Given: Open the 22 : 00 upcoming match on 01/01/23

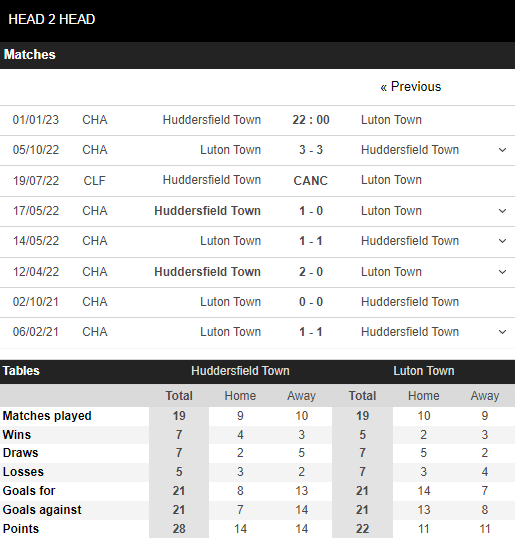Looking at the screenshot, I should point(311,120).
